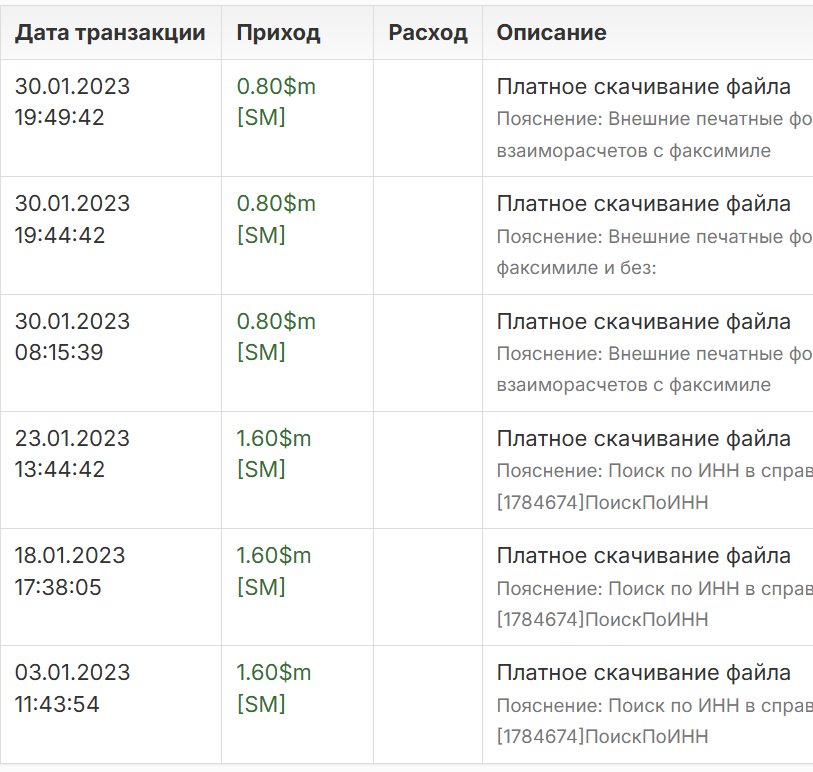
Task: Click 0.80$m amount in the first row
Action: [x=276, y=87]
